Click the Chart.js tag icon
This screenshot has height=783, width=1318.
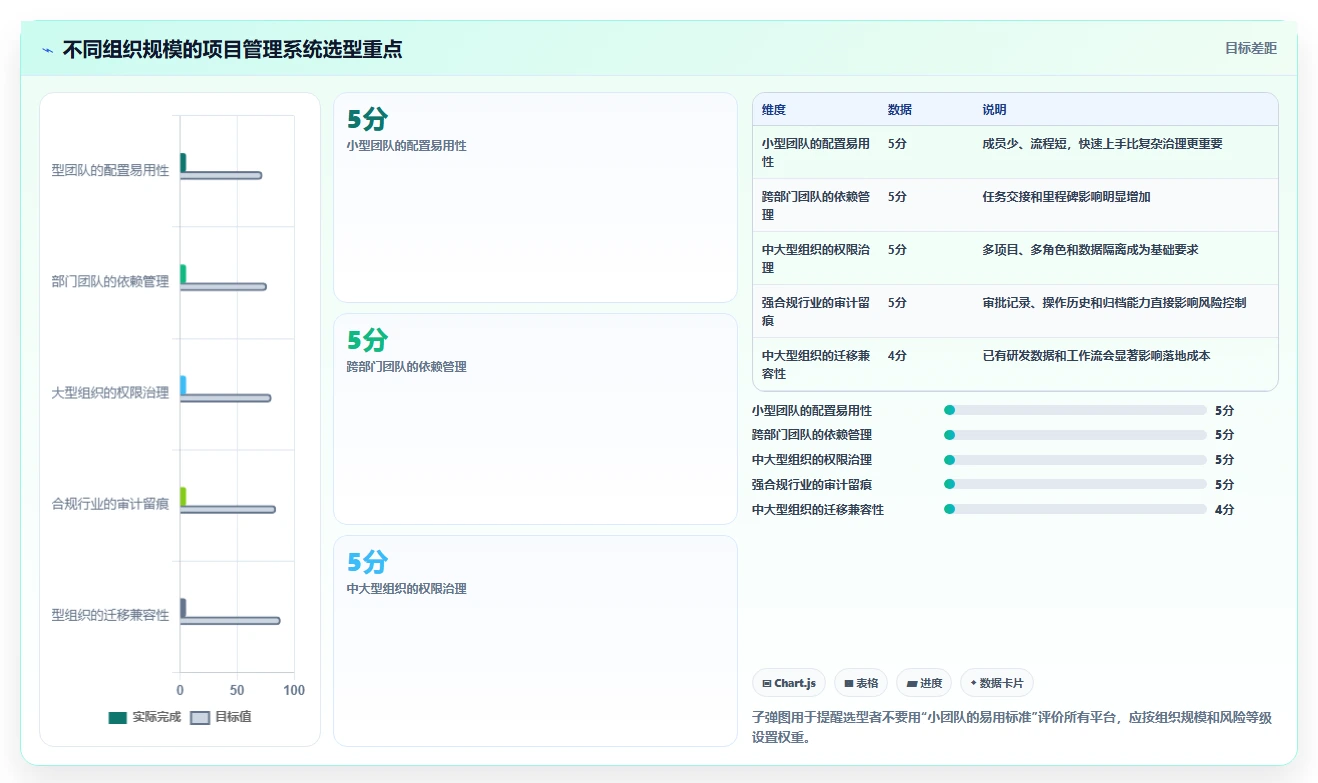coord(767,683)
